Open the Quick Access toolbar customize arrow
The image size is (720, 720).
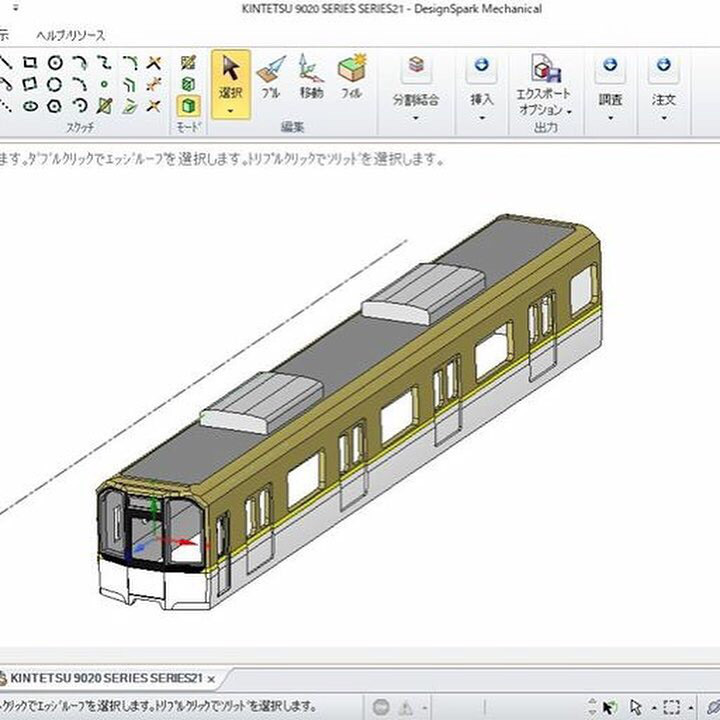(16, 8)
